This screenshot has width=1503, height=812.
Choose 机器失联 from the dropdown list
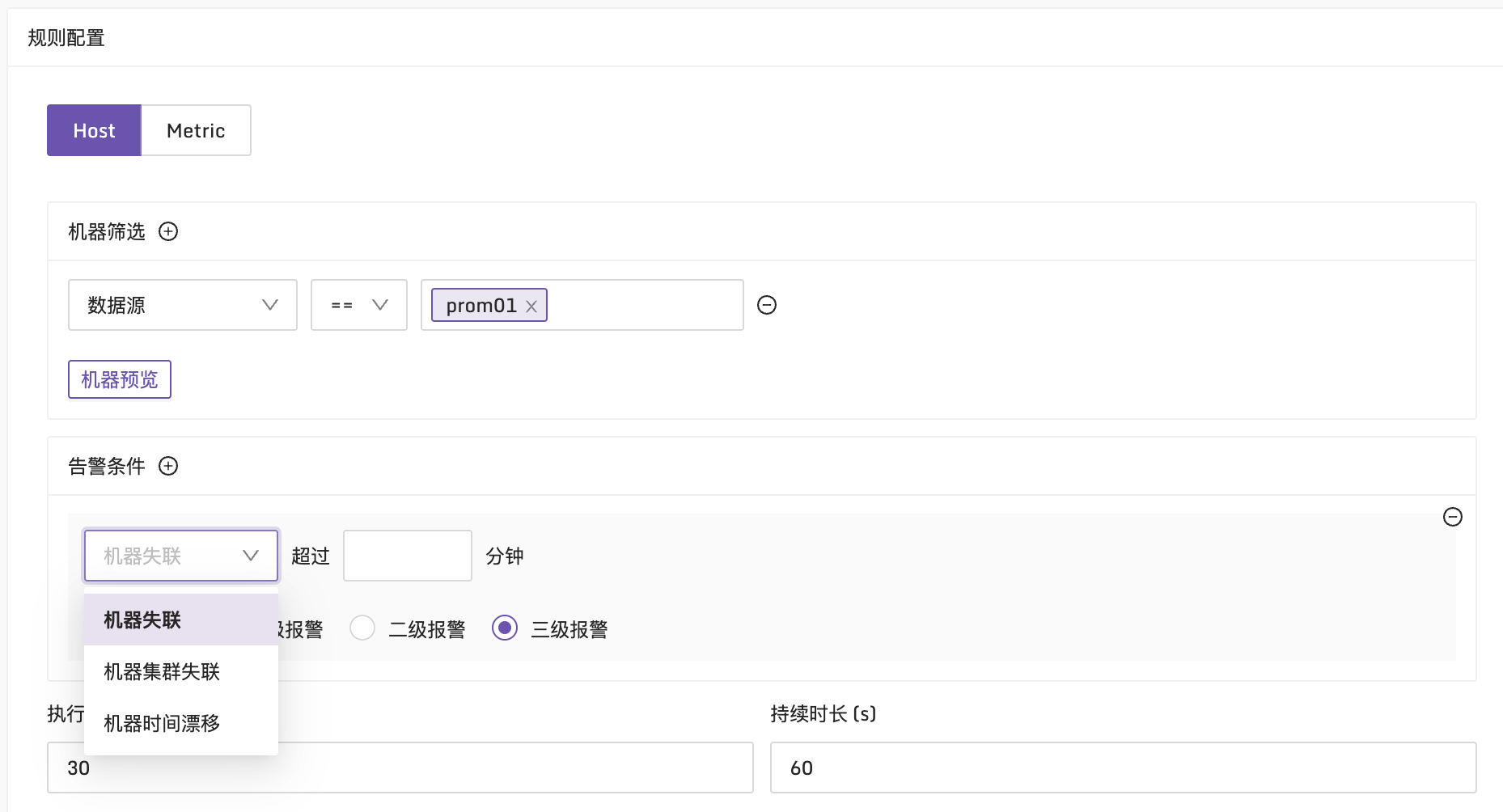[181, 620]
